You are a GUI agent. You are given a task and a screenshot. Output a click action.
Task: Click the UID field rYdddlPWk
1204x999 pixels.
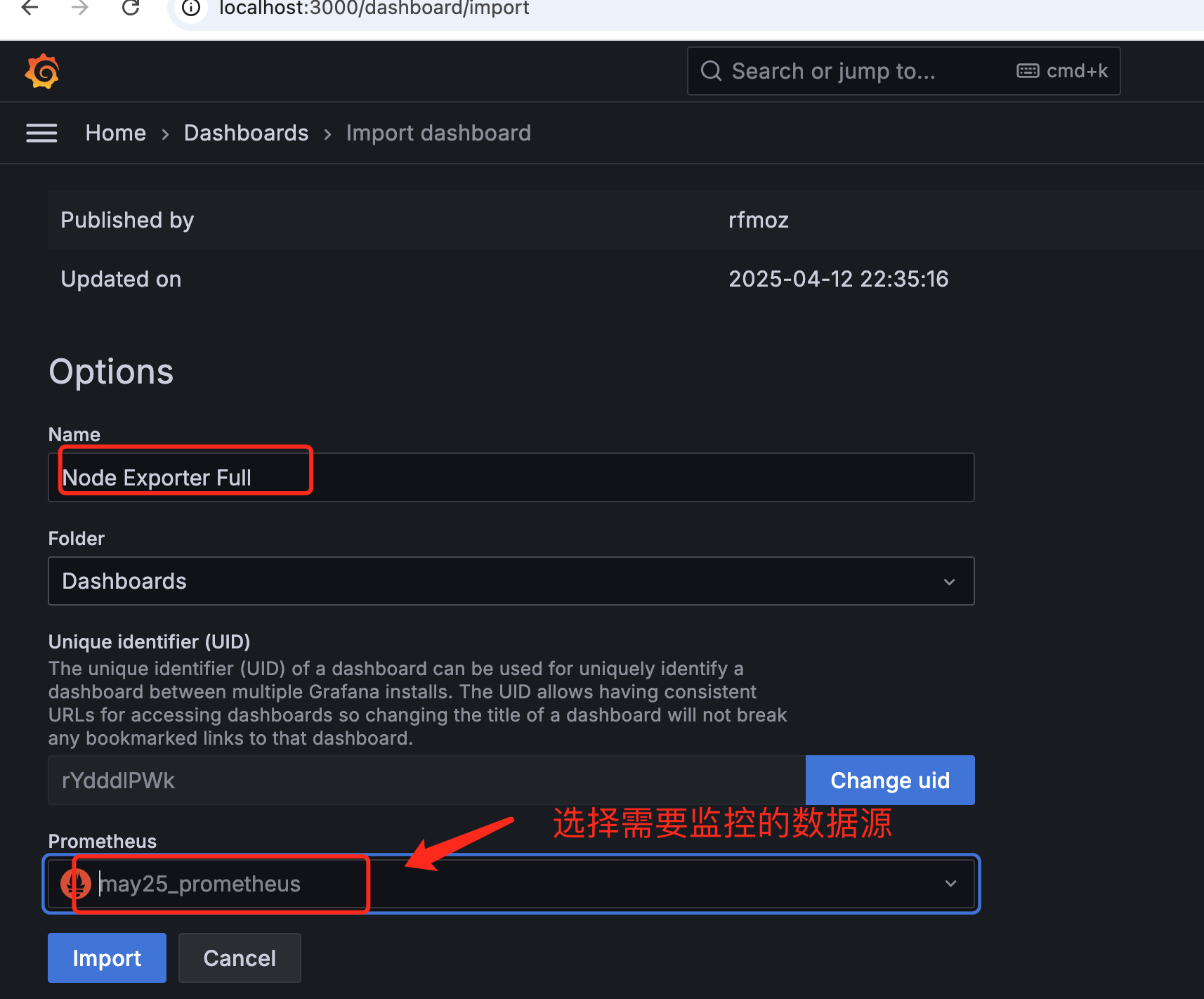point(426,781)
